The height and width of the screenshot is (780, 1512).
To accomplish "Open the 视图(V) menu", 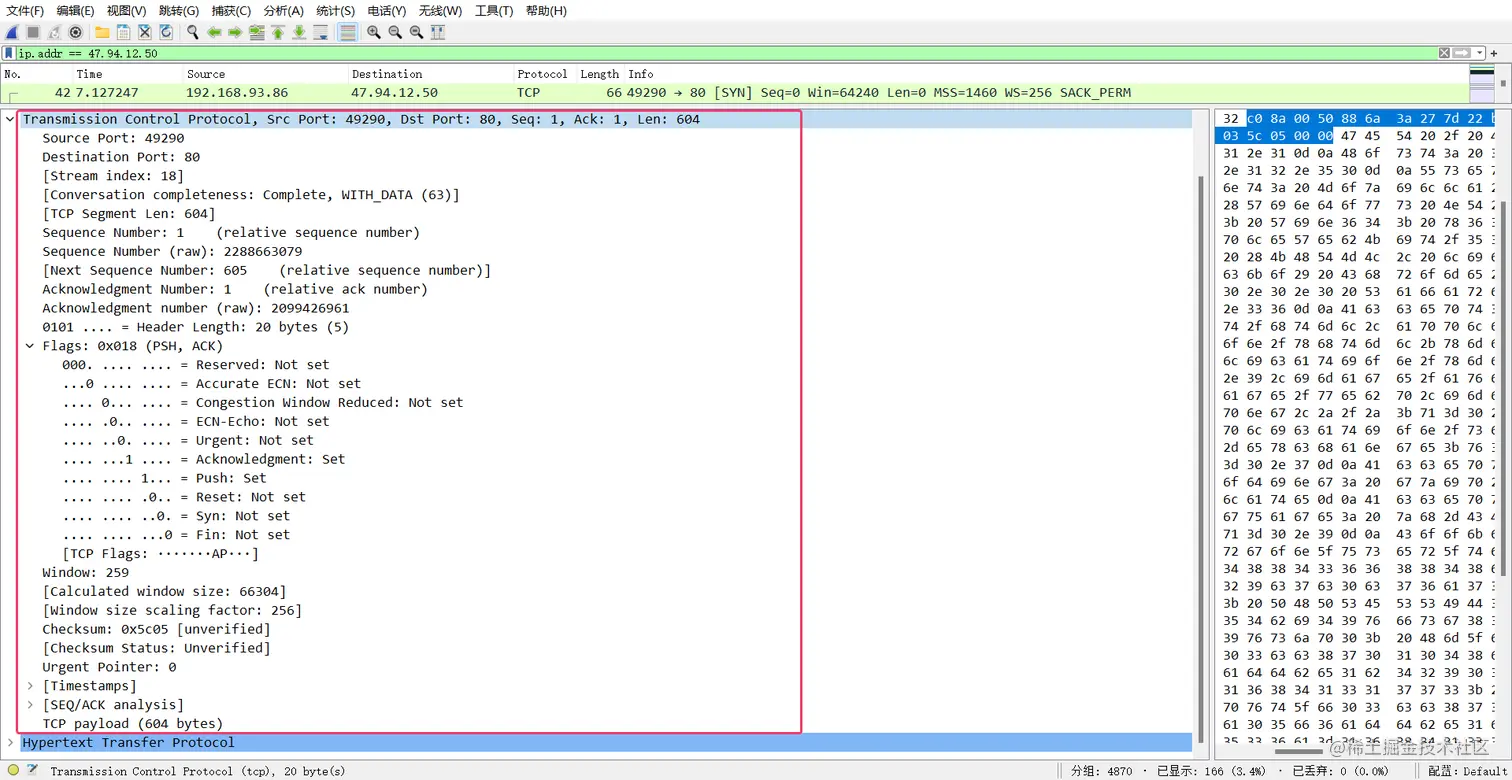I will tap(126, 10).
